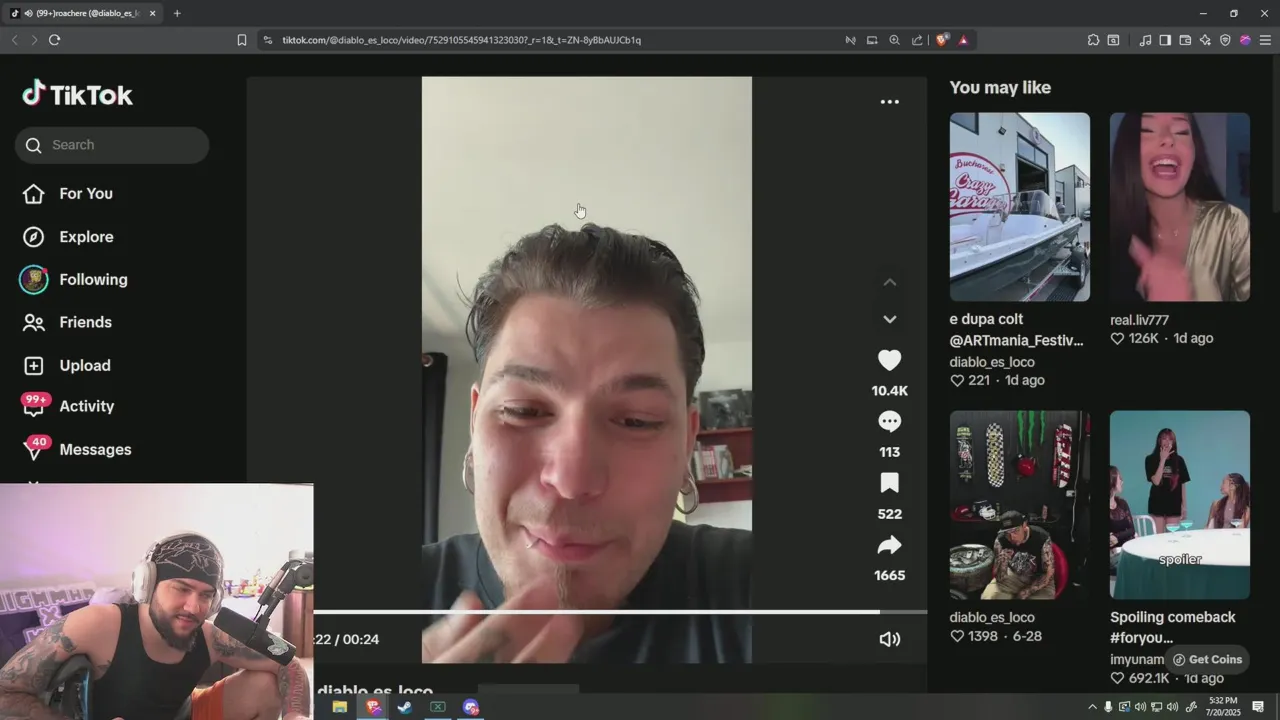
Task: Click the 1665 shares count
Action: click(x=889, y=576)
